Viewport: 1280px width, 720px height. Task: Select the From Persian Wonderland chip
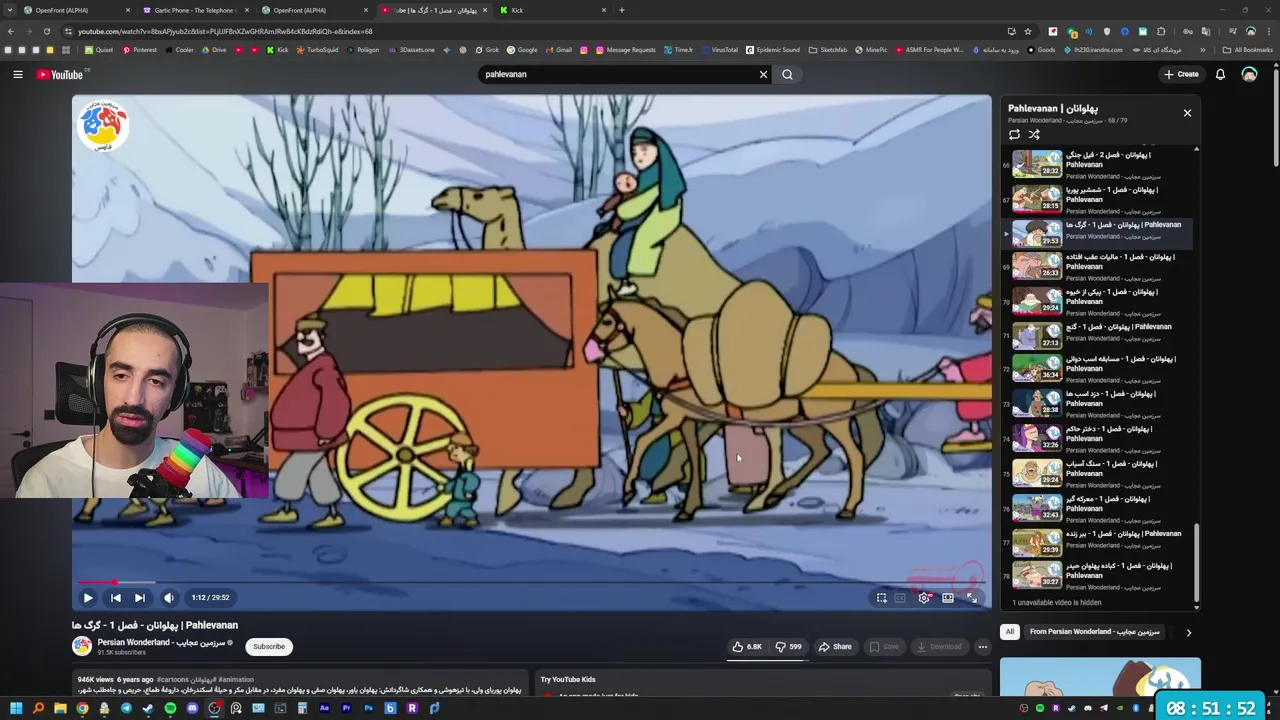point(1094,632)
